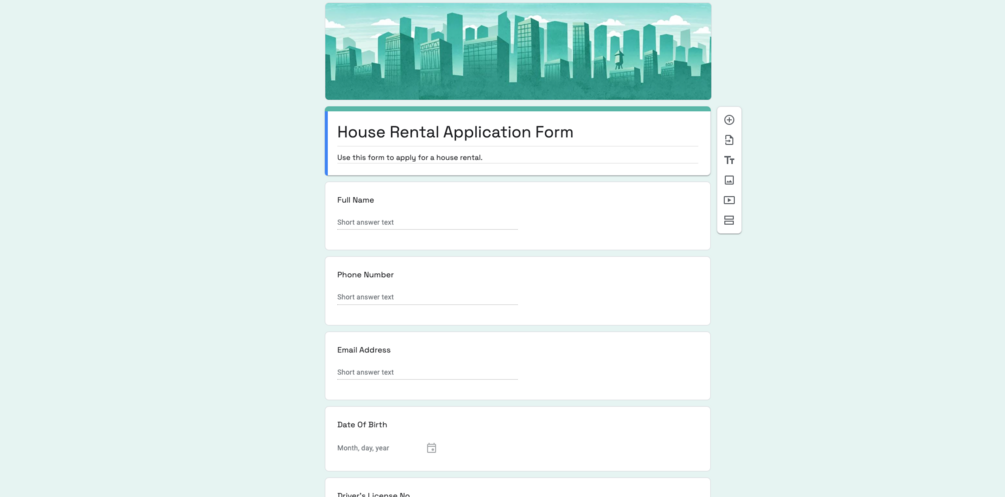Click the Email Address short answer field
Image resolution: width=1005 pixels, height=497 pixels.
coord(428,372)
